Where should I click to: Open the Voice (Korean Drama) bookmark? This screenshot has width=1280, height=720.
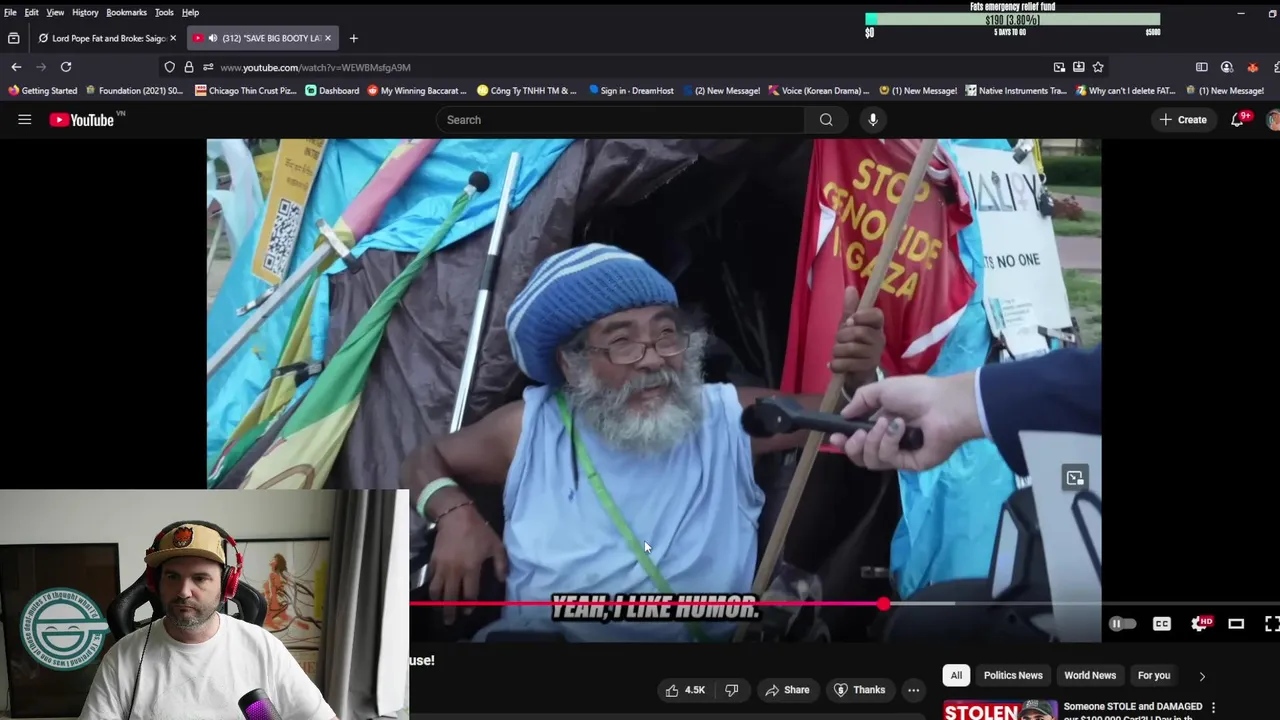coord(818,90)
